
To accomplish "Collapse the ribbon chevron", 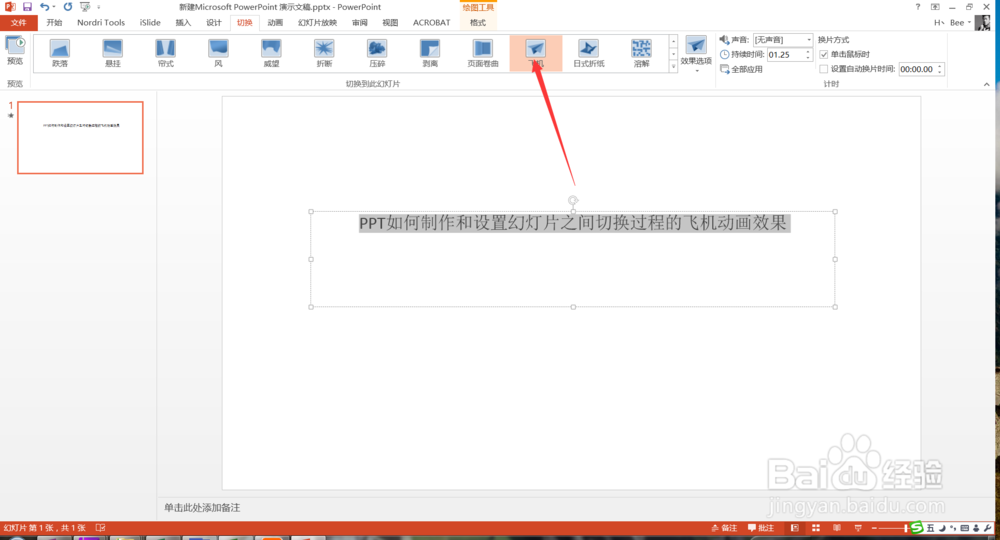I will click(x=987, y=84).
